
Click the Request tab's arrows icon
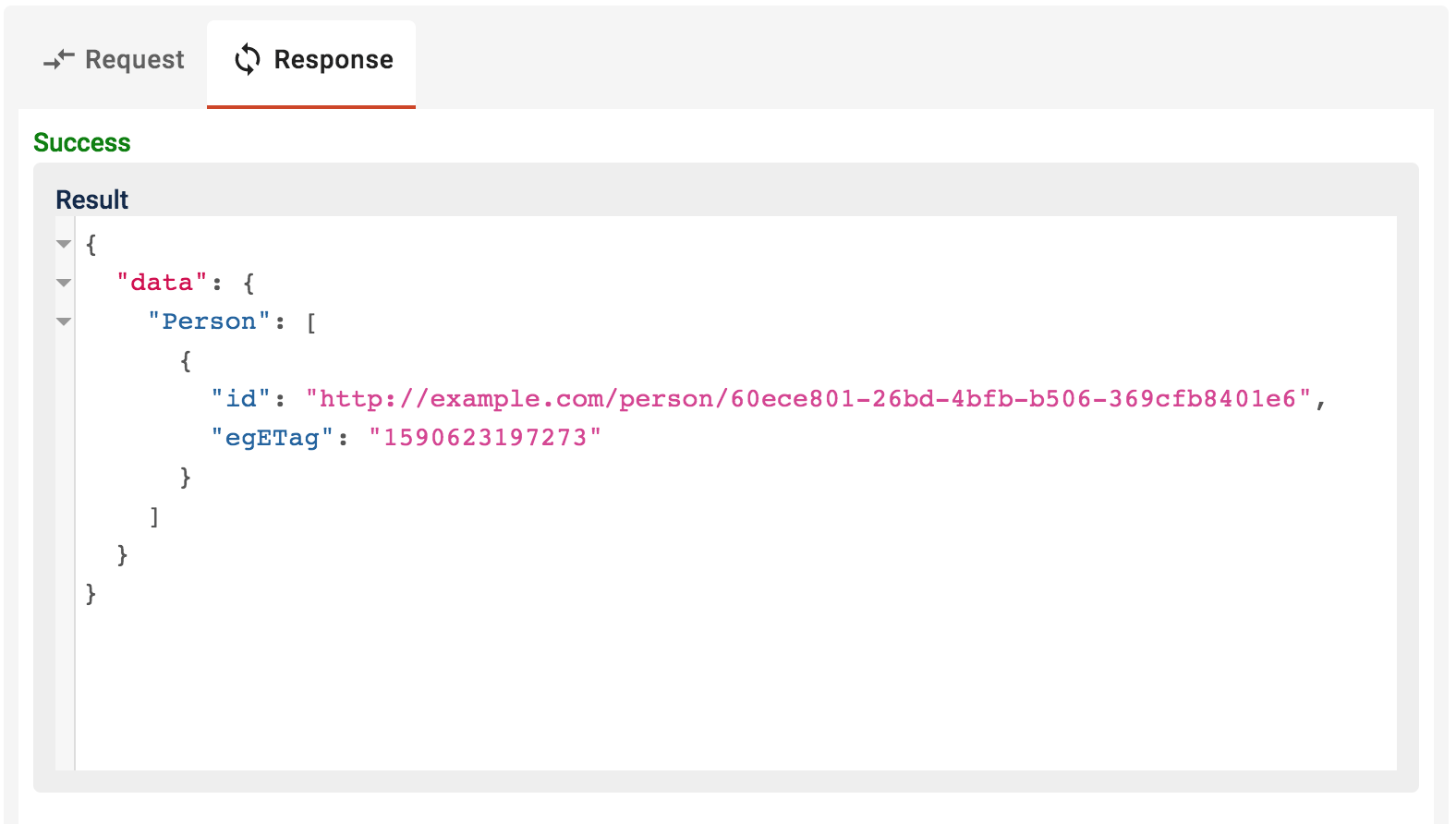pos(59,60)
